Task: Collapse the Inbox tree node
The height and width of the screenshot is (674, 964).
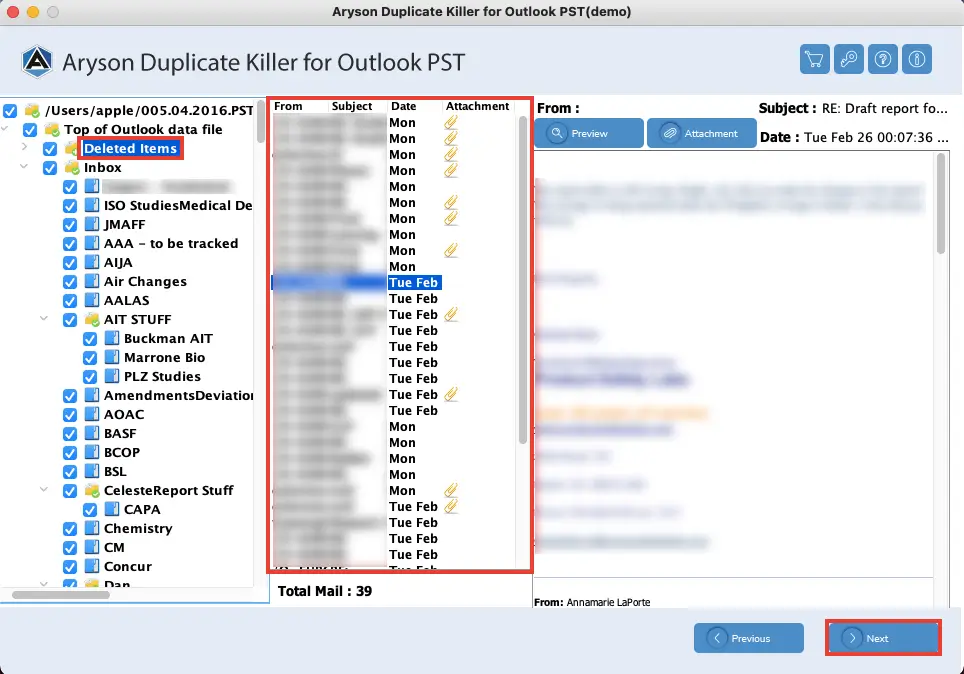Action: [25, 167]
